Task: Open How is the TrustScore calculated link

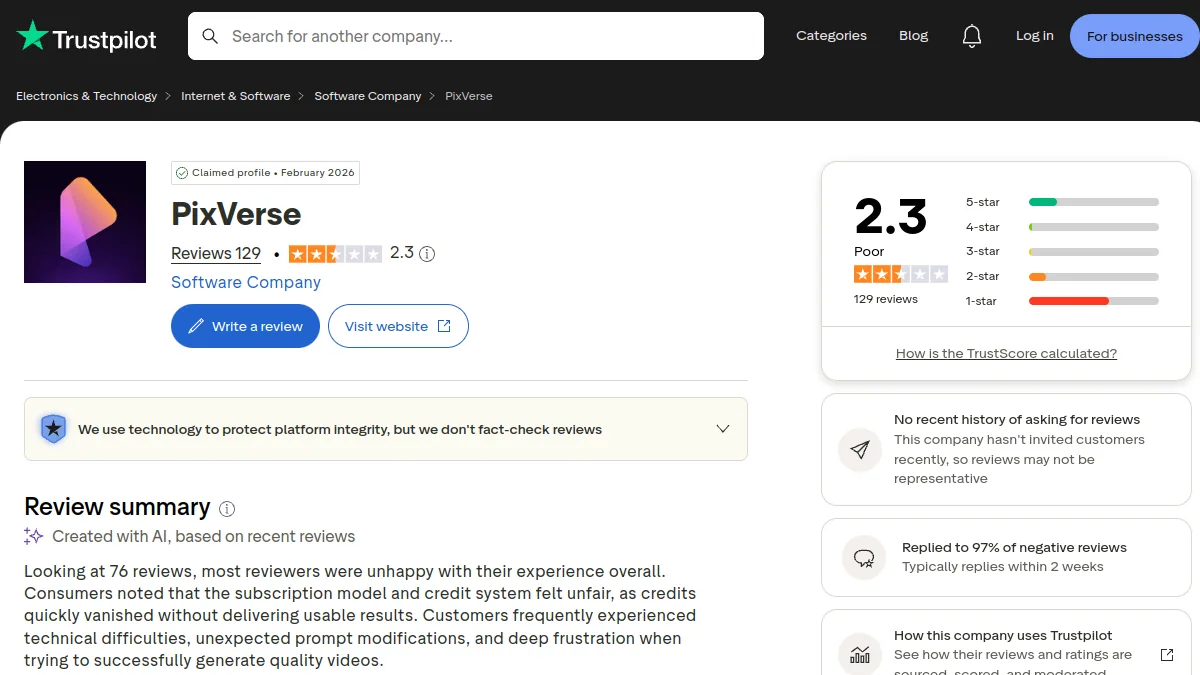Action: pyautogui.click(x=1006, y=353)
